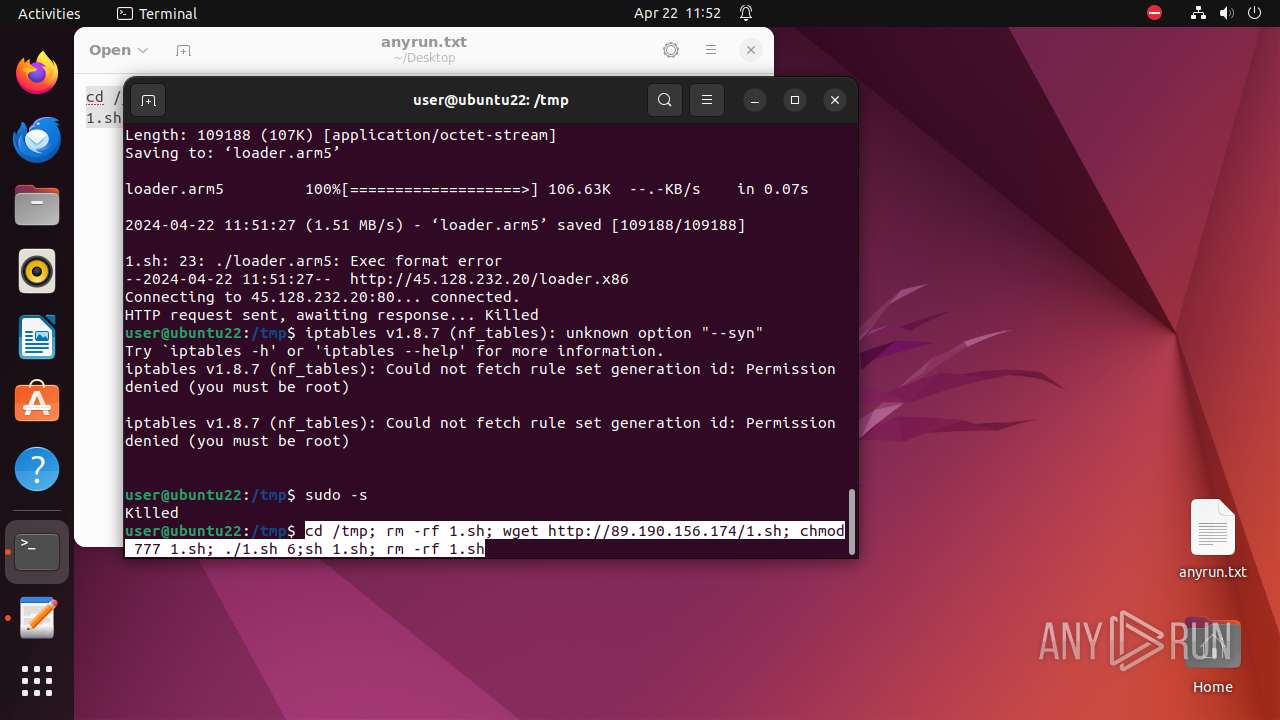The width and height of the screenshot is (1280, 720).
Task: Open dropdown in text editor header
Action: [x=118, y=50]
